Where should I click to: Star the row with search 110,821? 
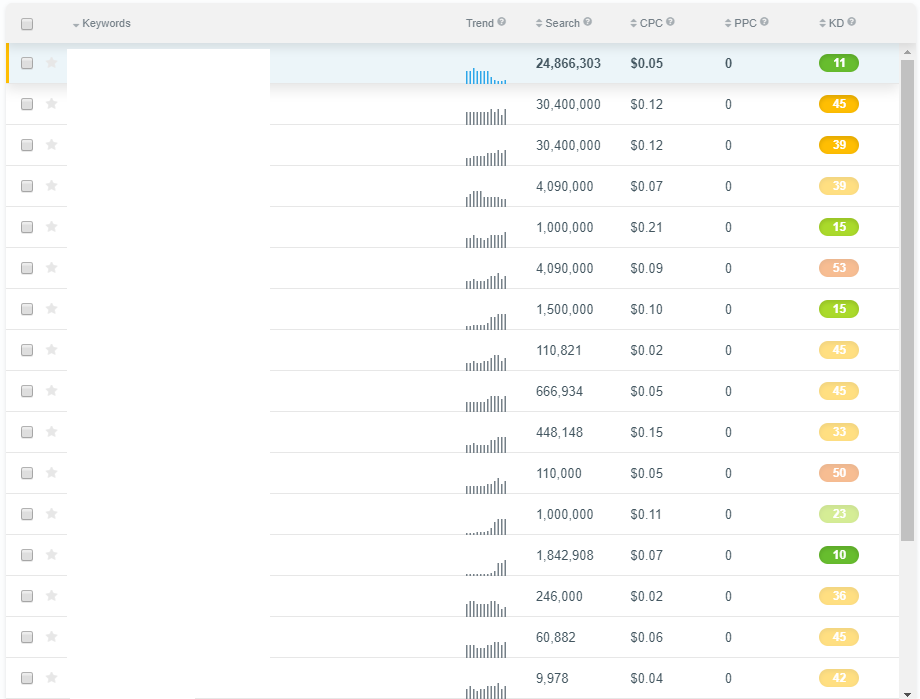[52, 350]
